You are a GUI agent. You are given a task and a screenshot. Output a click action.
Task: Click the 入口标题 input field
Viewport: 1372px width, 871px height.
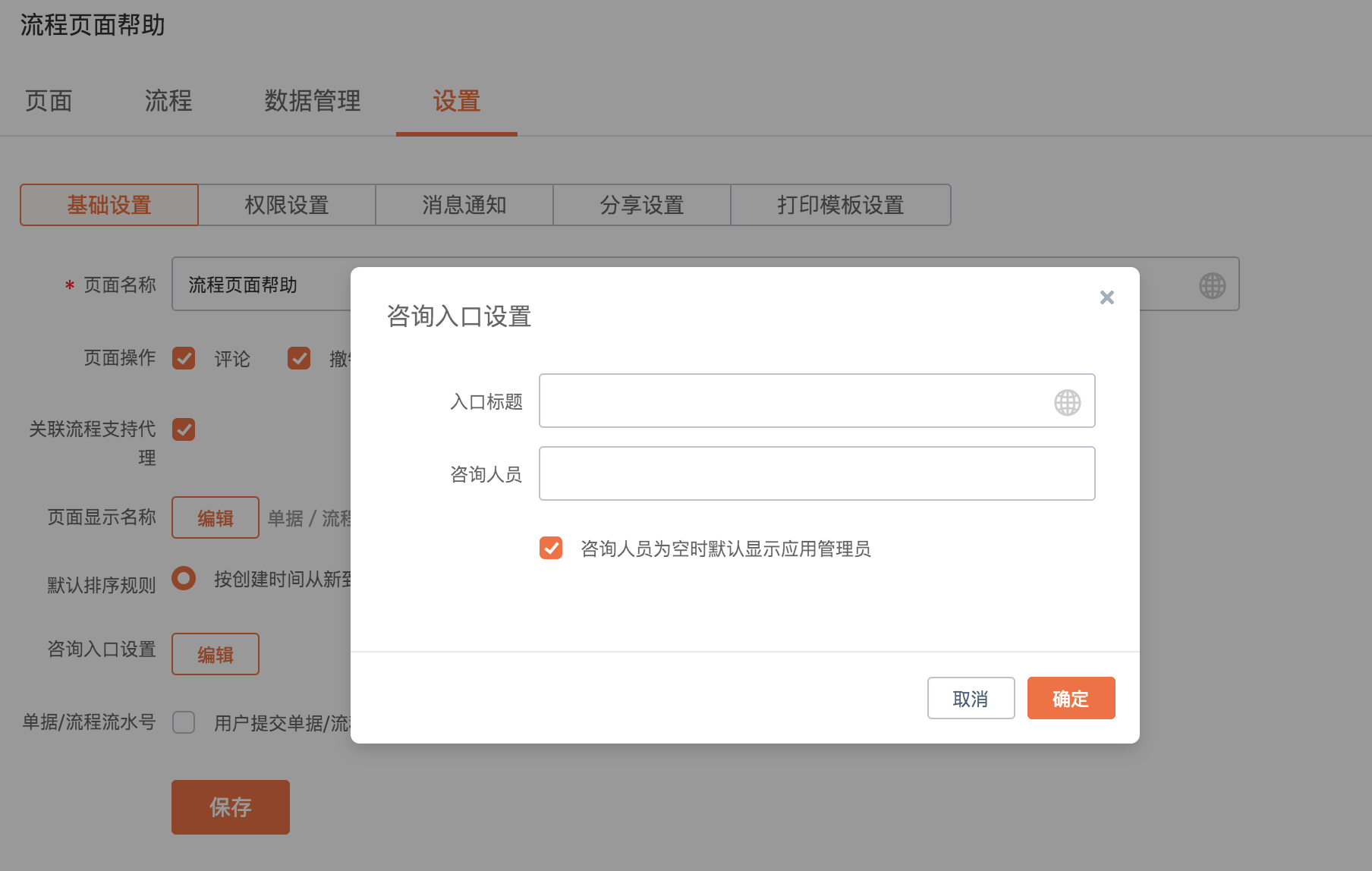coord(793,401)
